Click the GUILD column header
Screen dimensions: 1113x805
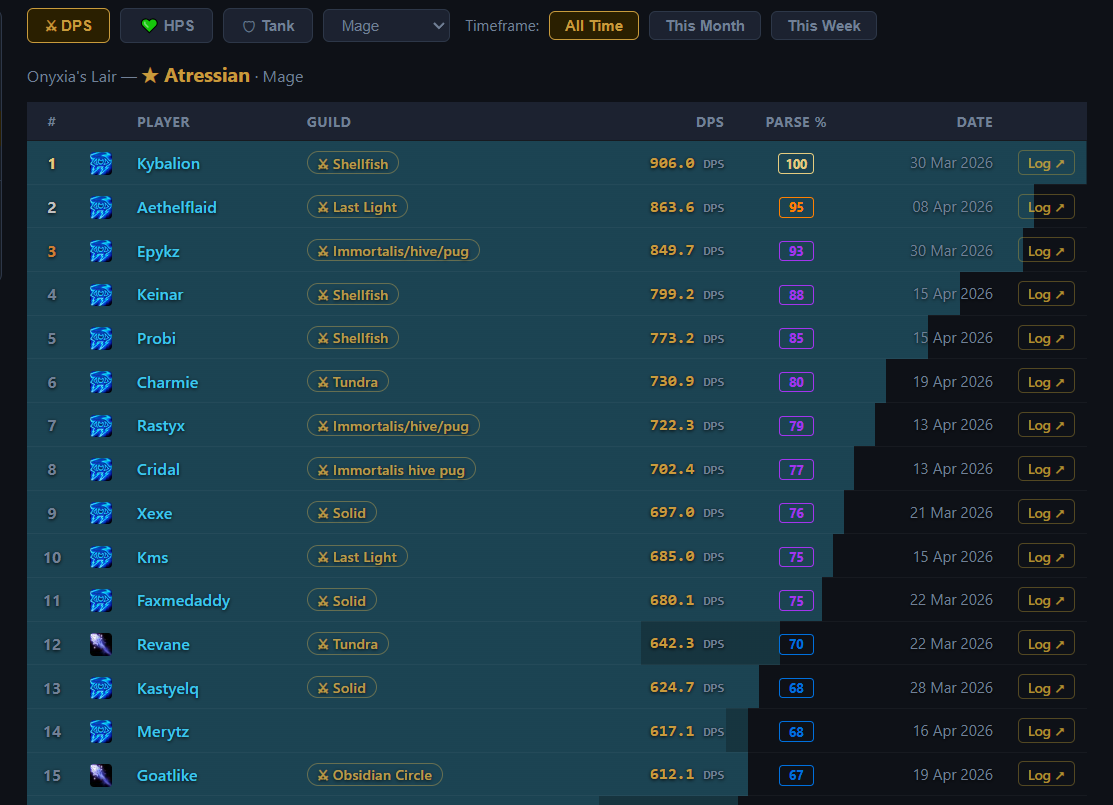click(x=329, y=122)
